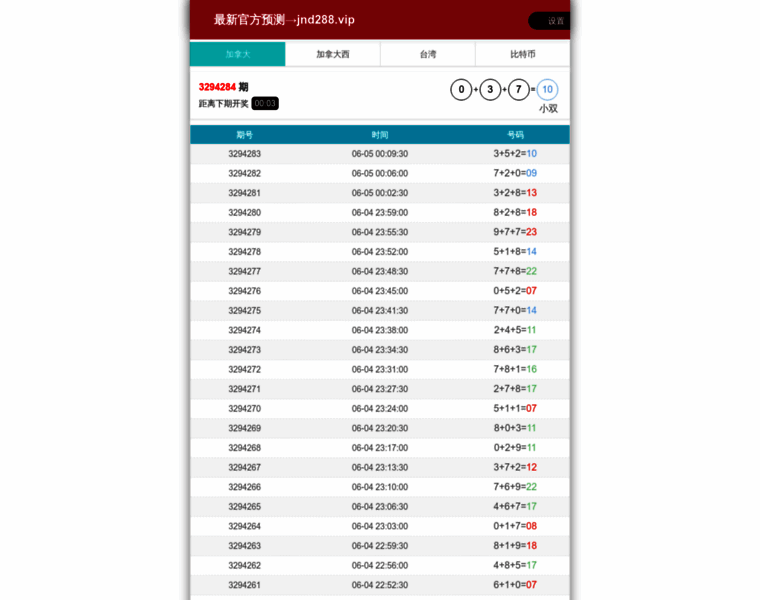Image resolution: width=760 pixels, height=600 pixels.
Task: Select period row 3294280
Action: pyautogui.click(x=380, y=213)
